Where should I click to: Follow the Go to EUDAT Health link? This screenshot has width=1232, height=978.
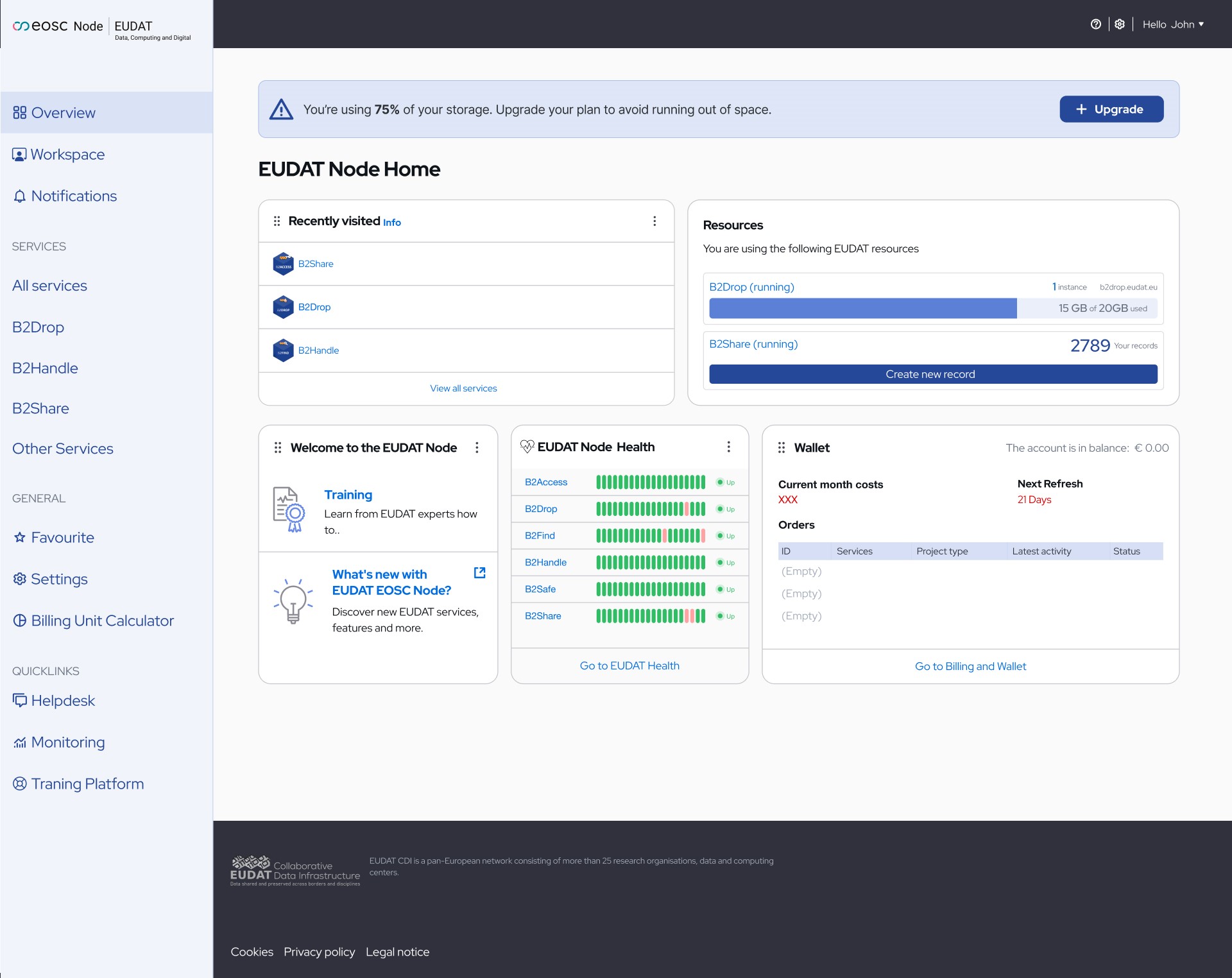[x=629, y=666]
